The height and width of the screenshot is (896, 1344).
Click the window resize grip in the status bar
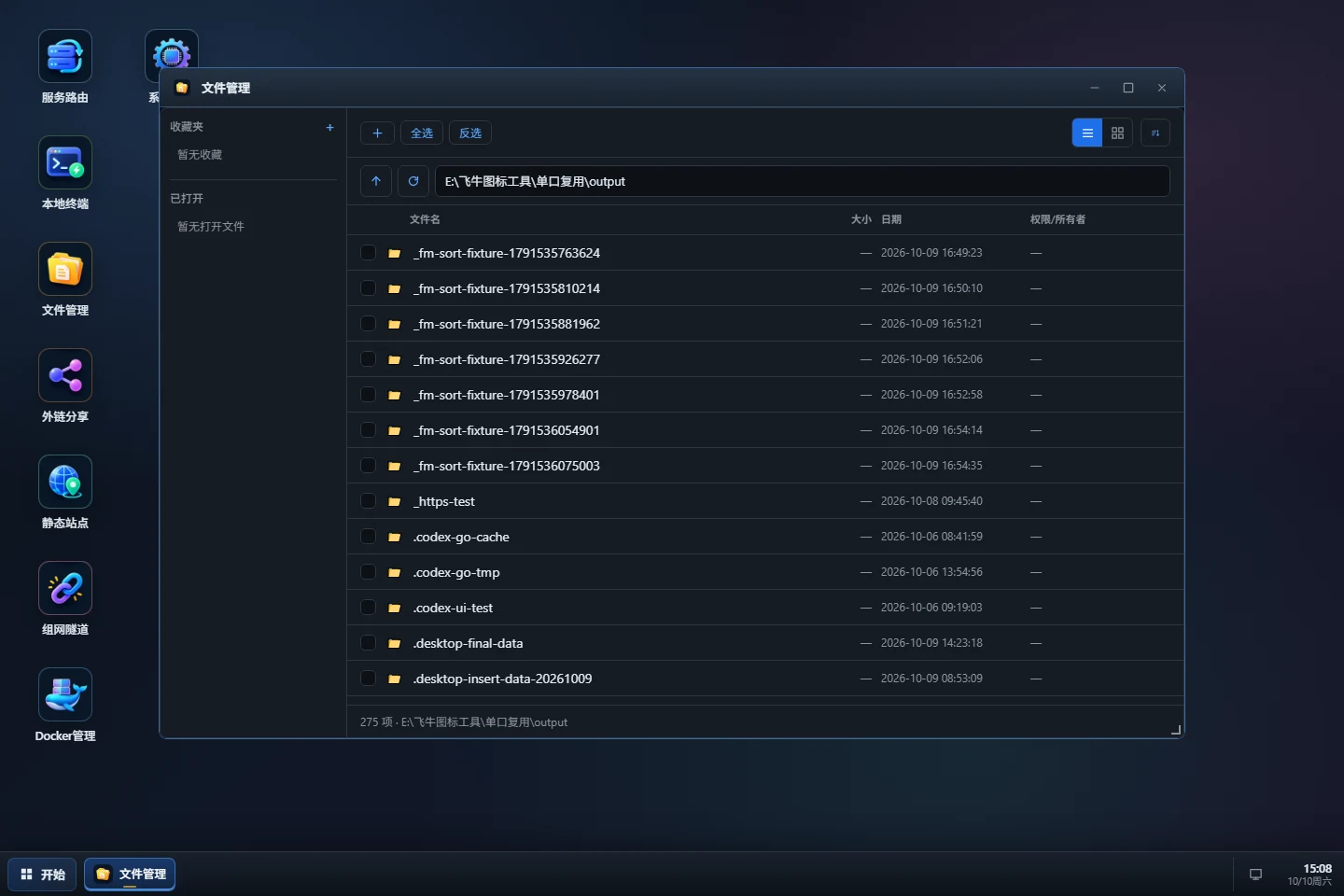(1176, 730)
